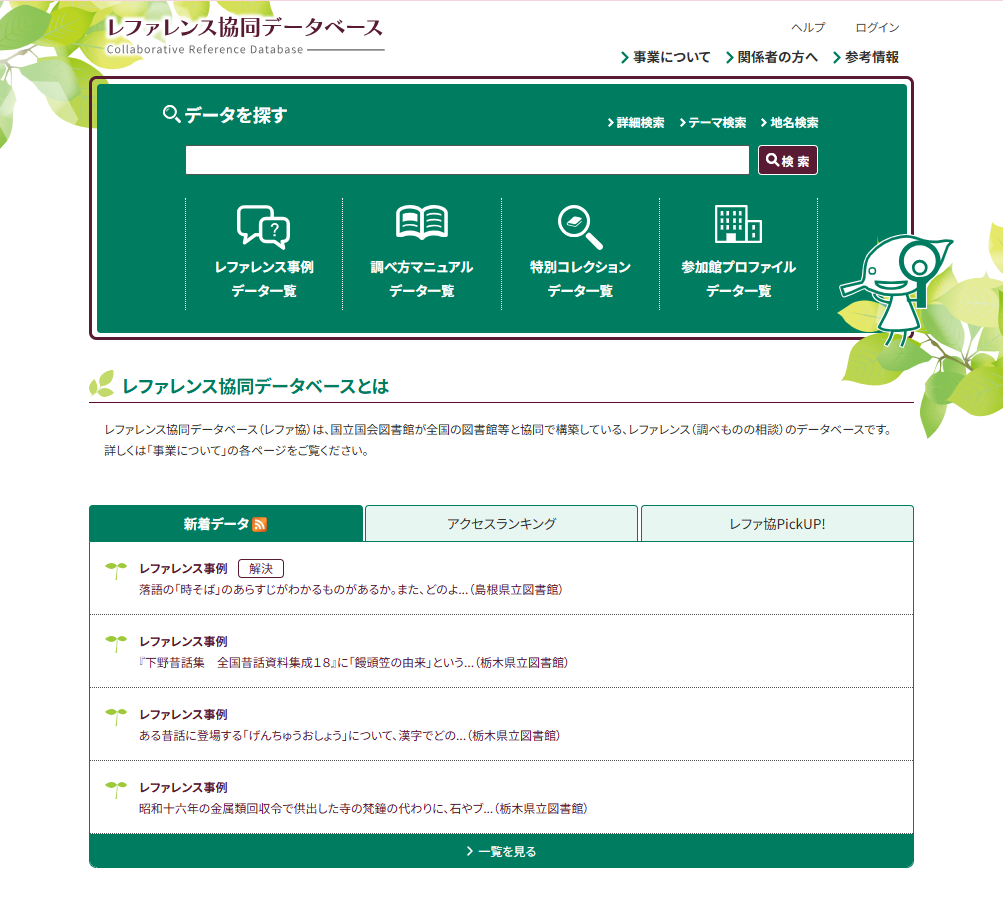
Task: Expand the 事業について menu item
Action: (666, 57)
